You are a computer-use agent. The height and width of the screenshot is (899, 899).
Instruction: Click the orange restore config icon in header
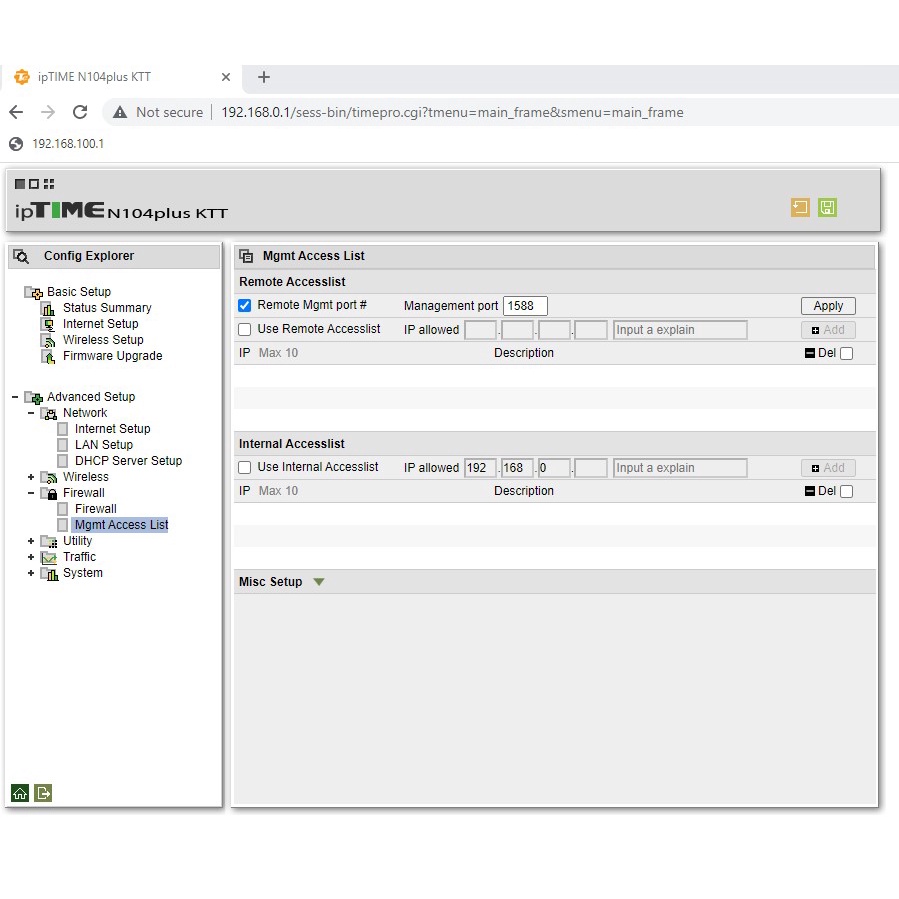[800, 207]
